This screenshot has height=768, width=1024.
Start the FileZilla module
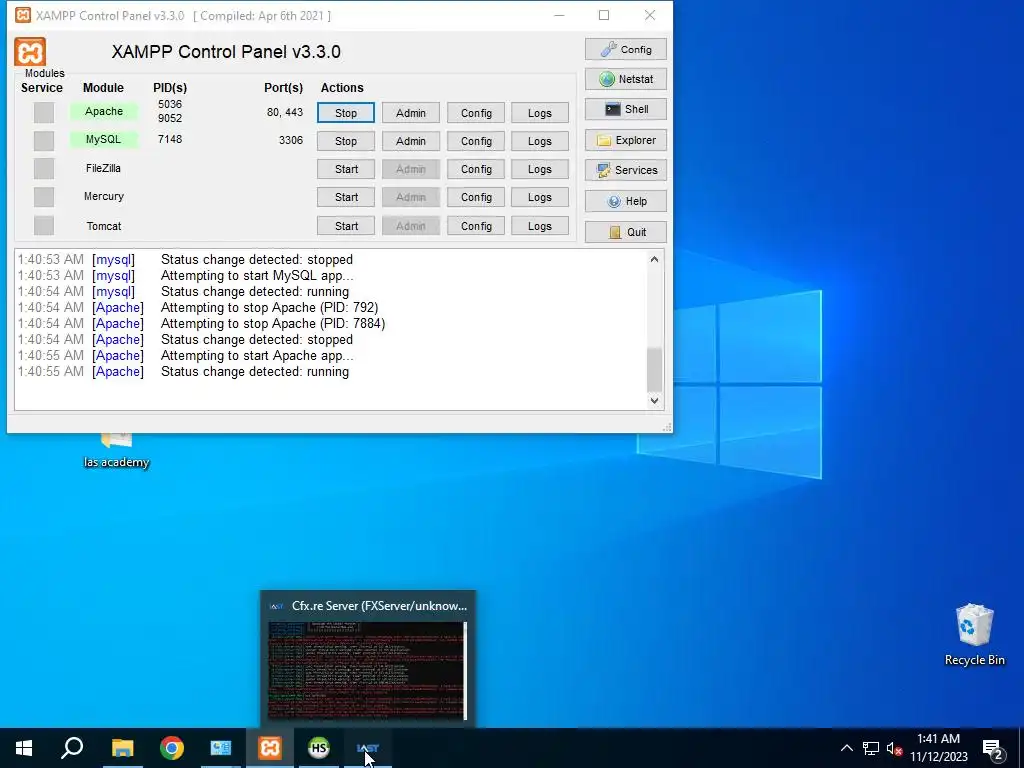[x=346, y=169]
